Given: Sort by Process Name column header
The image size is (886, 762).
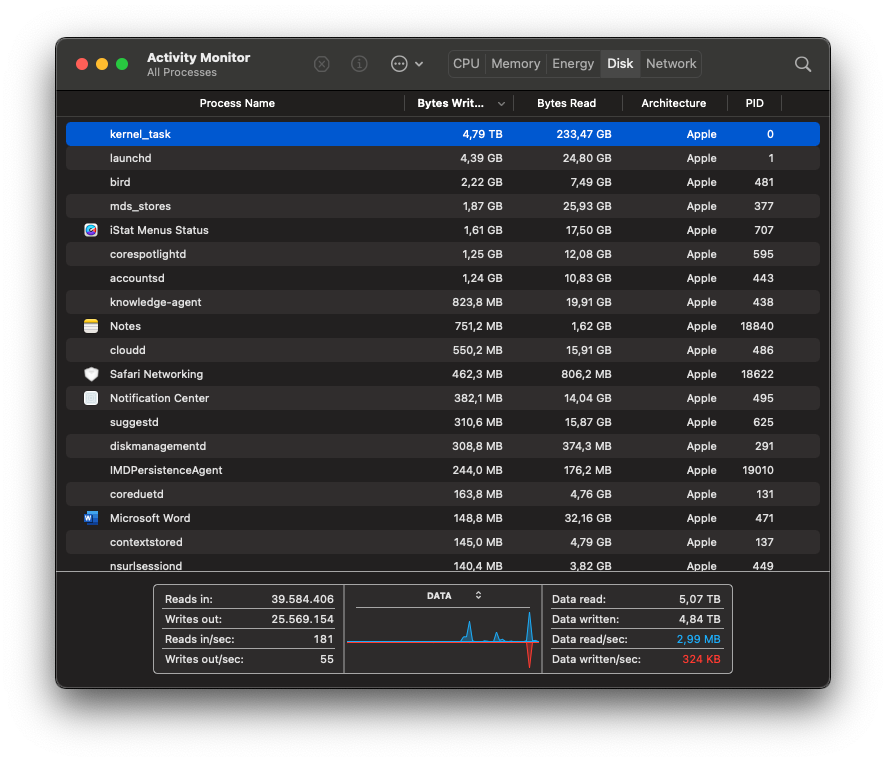Looking at the screenshot, I should [237, 103].
